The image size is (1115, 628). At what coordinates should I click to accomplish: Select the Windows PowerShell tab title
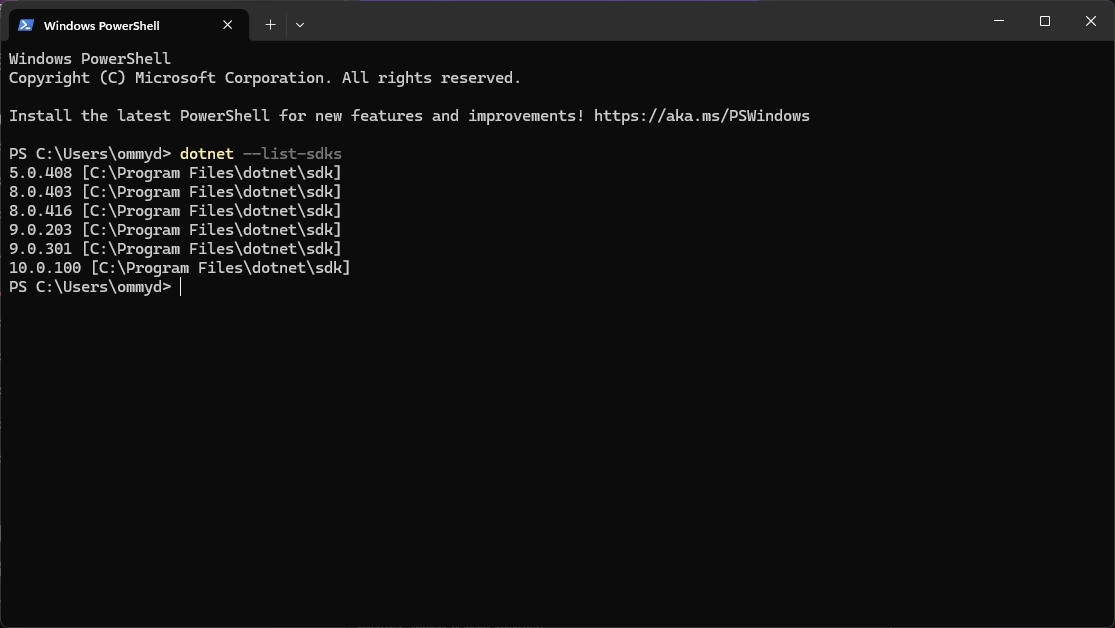(x=101, y=25)
